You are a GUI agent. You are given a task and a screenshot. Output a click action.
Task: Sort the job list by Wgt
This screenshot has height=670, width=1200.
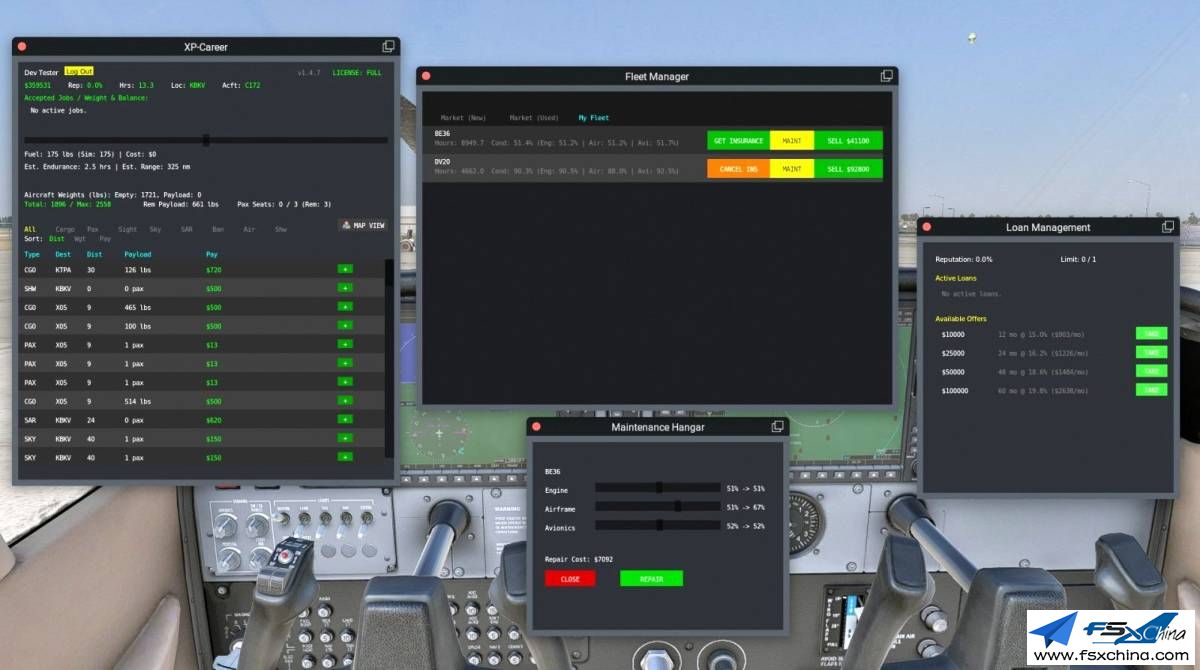(81, 239)
